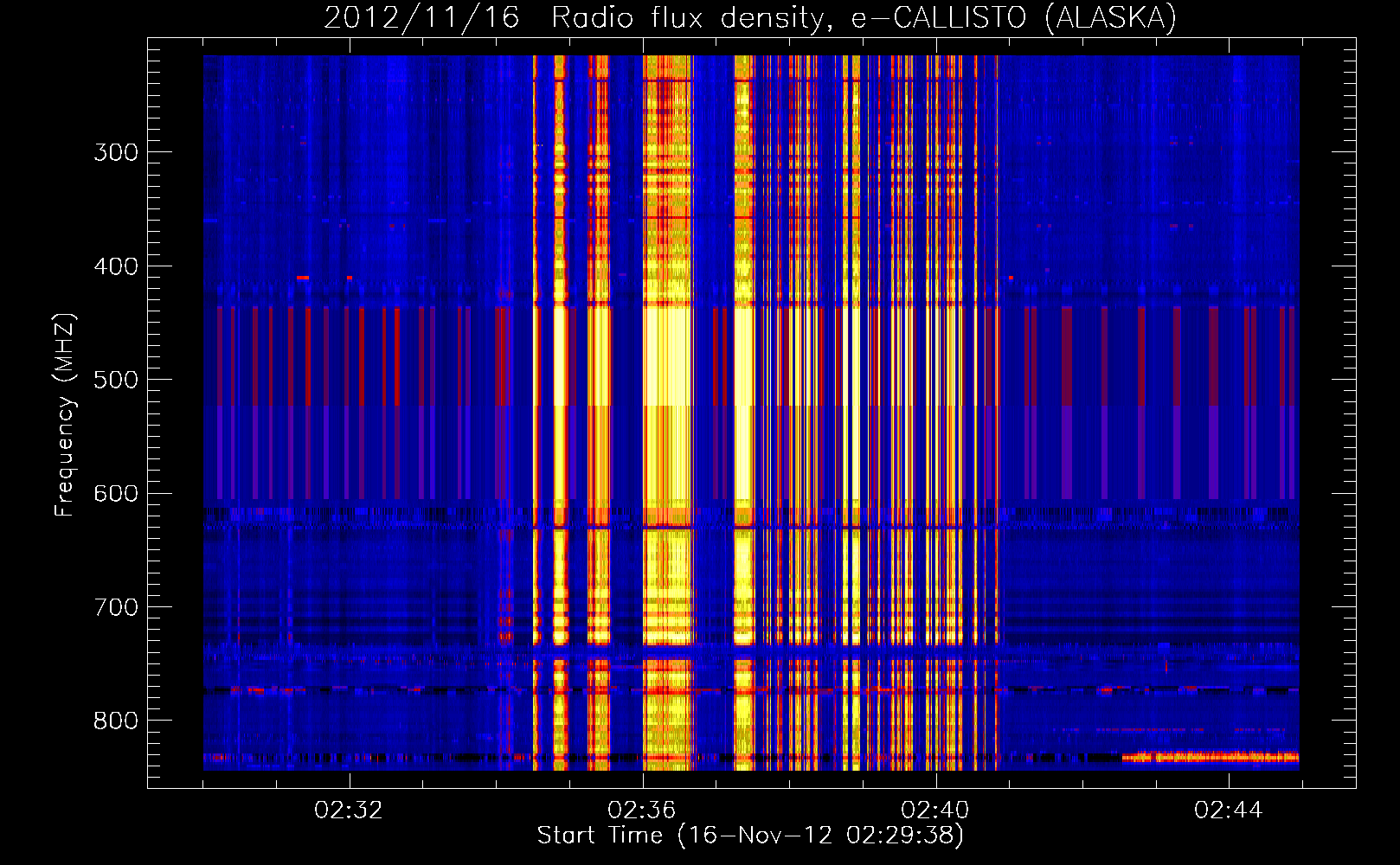This screenshot has height=865, width=1400.
Task: Click the 02:44 time tick label
Action: pyautogui.click(x=1229, y=811)
